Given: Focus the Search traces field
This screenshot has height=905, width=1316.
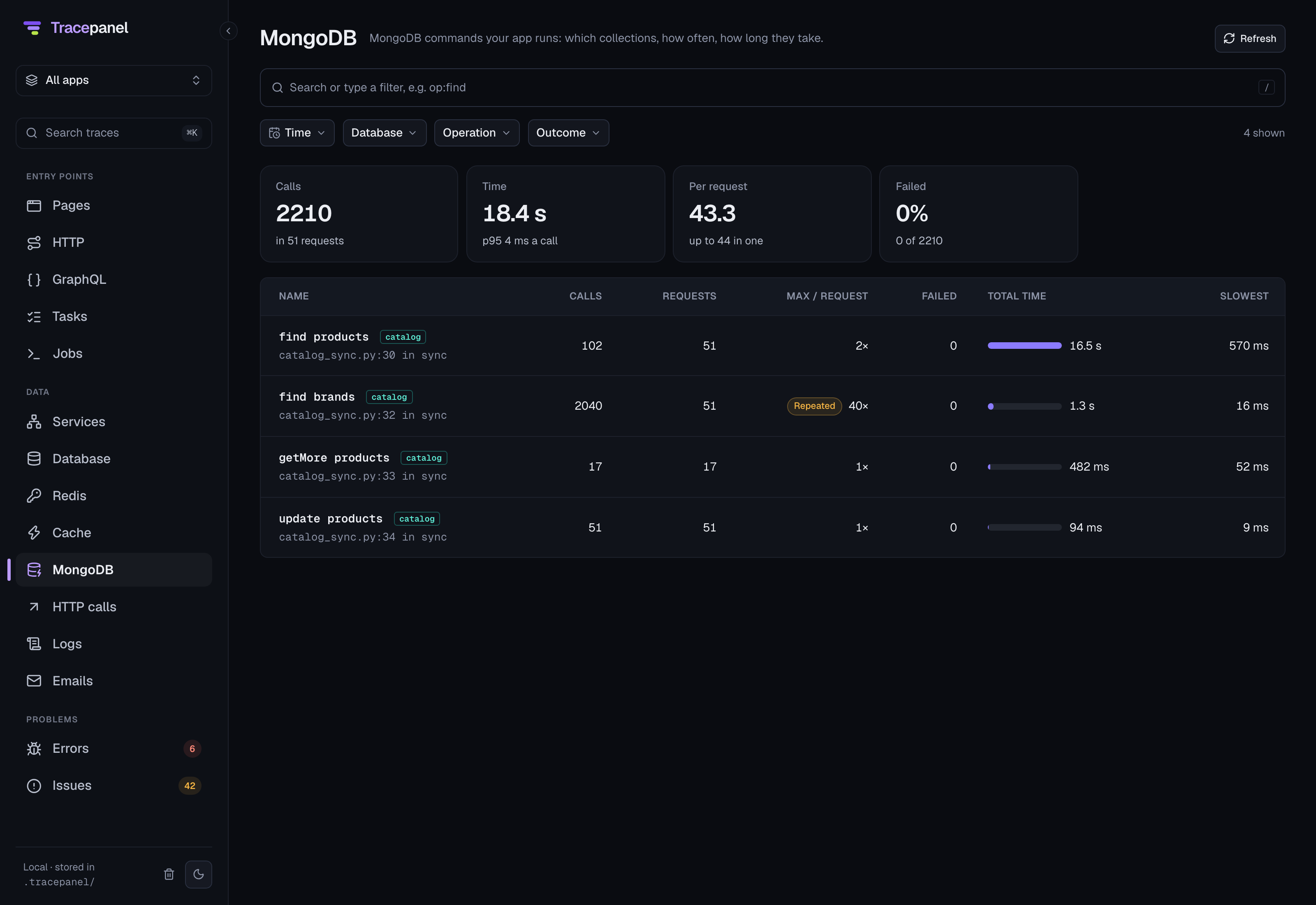Looking at the screenshot, I should [114, 133].
